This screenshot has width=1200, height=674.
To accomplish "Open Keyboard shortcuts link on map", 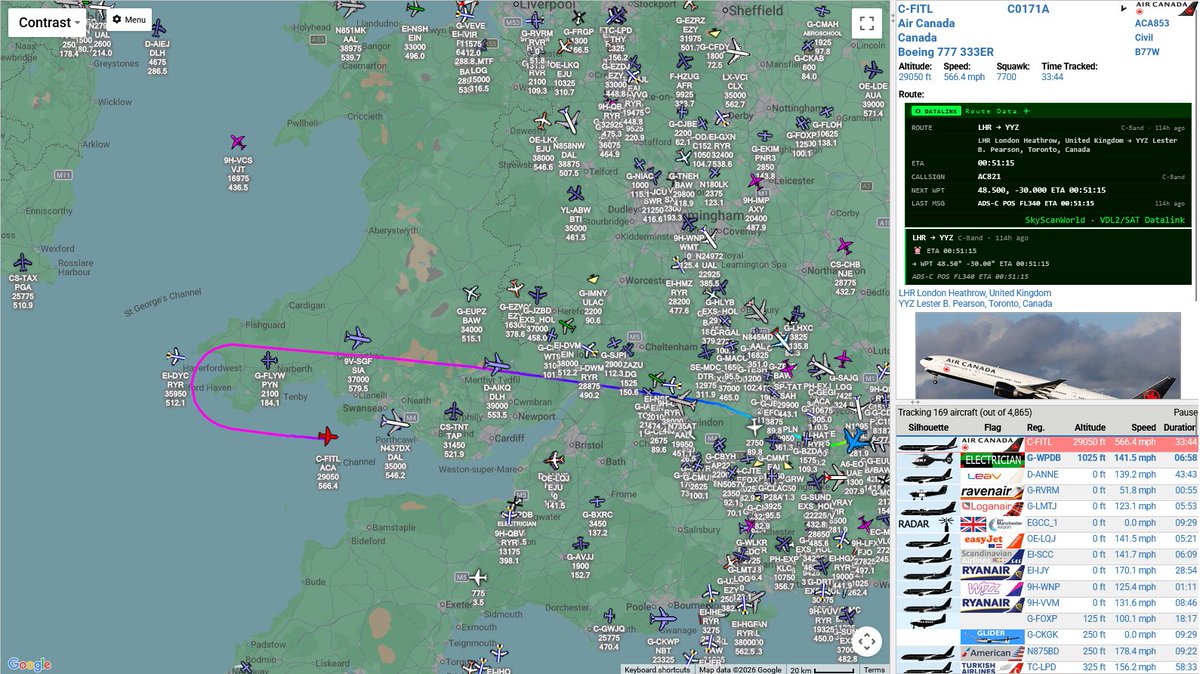I will coord(657,669).
